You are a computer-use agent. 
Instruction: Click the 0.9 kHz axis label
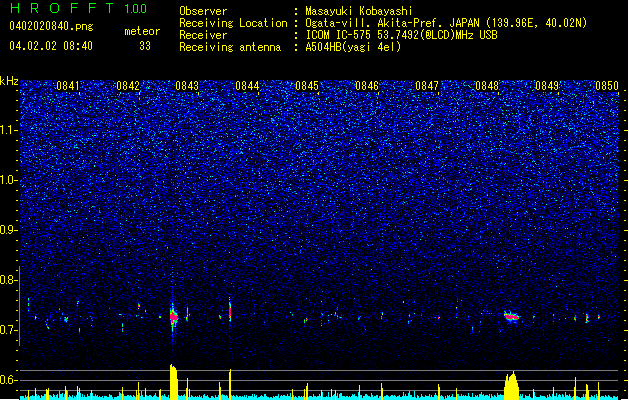(x=9, y=230)
